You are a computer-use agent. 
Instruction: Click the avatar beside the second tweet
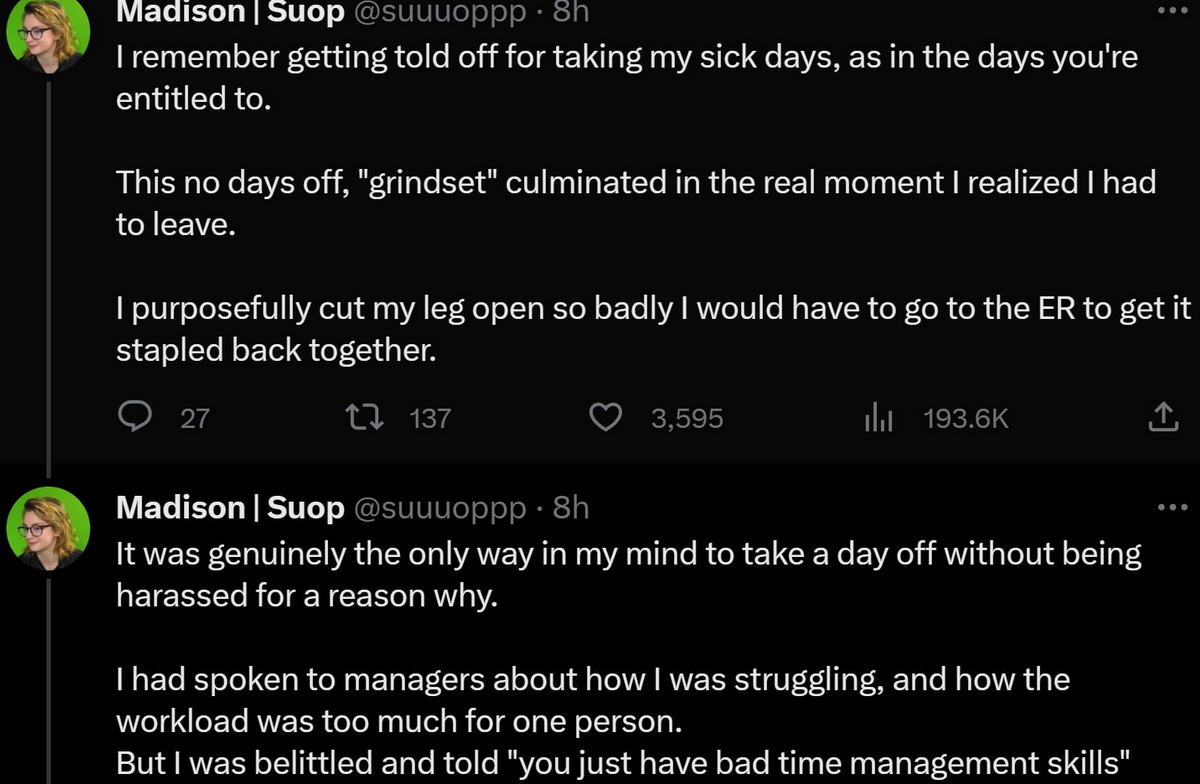click(48, 528)
